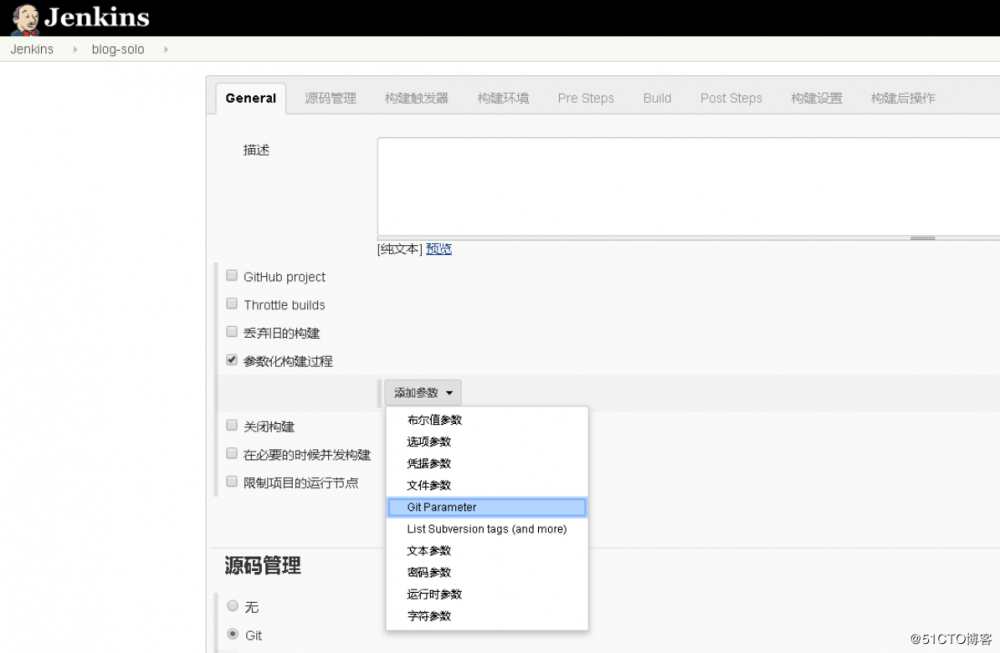This screenshot has height=653, width=1000.
Task: Check the 丢弃旧的构建 option
Action: click(x=231, y=332)
